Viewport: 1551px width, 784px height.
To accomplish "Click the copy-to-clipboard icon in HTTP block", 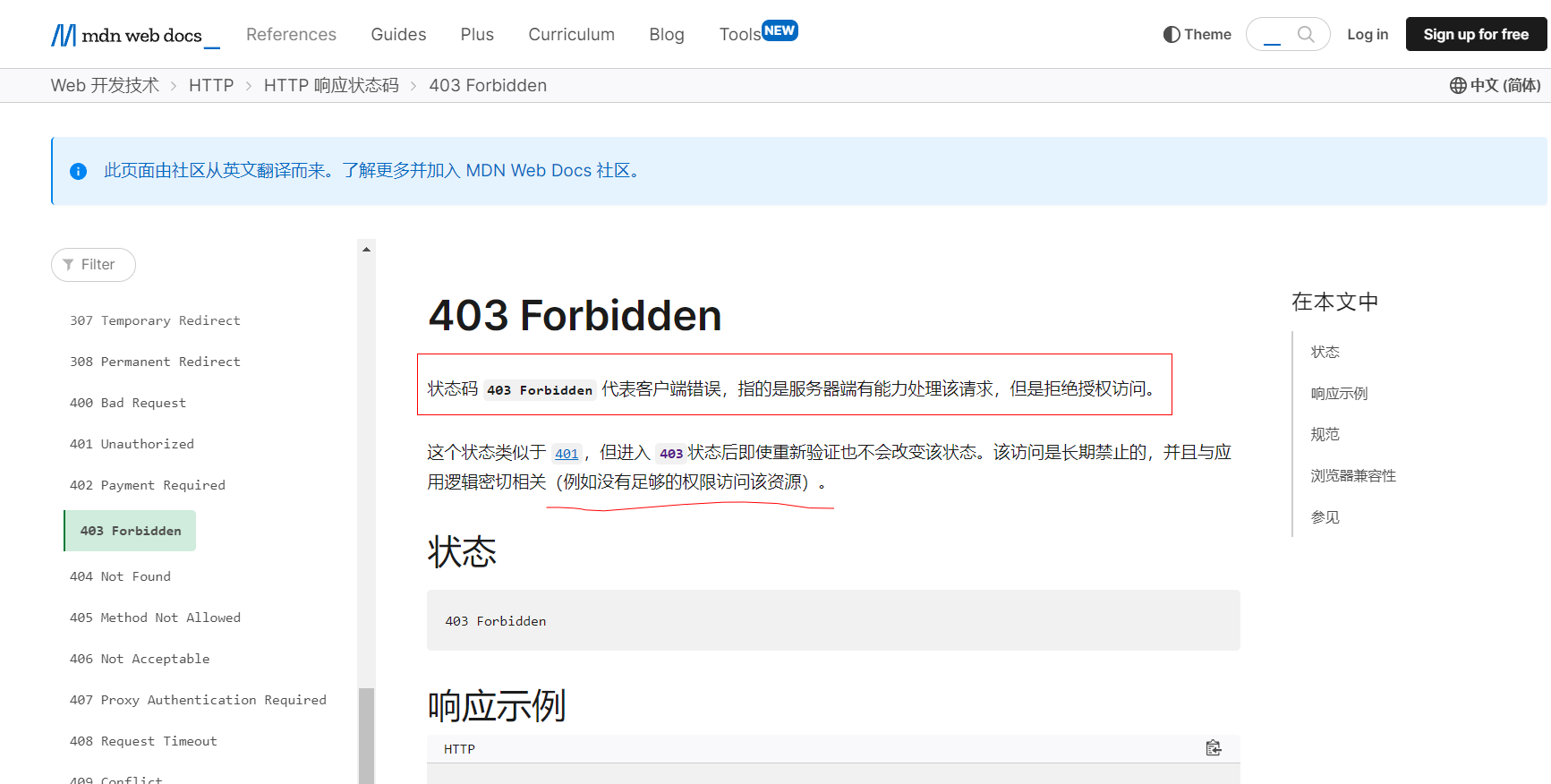I will coord(1214,748).
